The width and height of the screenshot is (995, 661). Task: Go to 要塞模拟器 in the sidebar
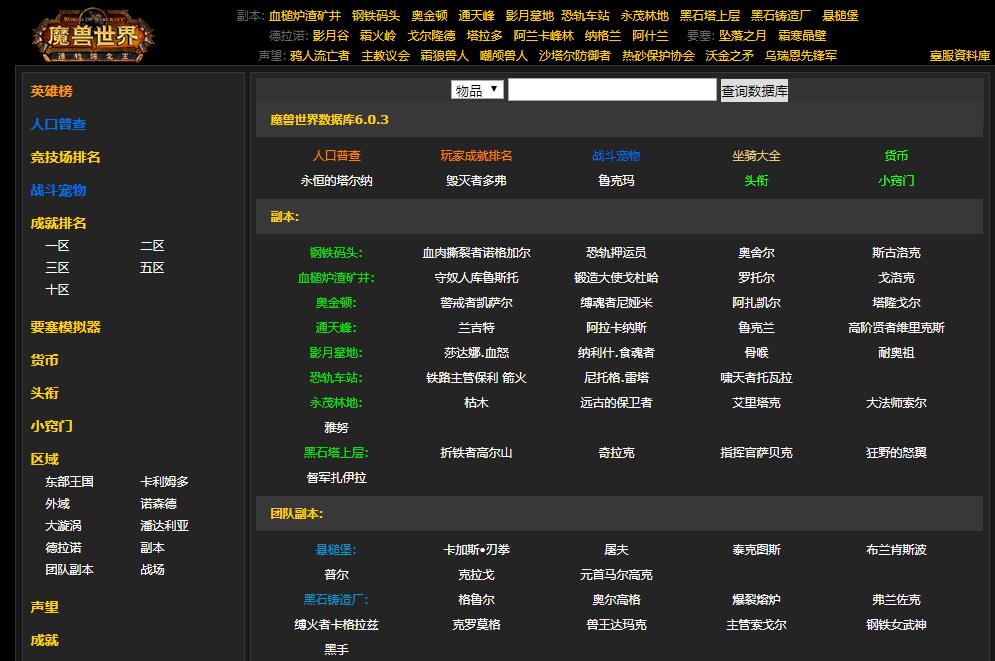pos(65,327)
